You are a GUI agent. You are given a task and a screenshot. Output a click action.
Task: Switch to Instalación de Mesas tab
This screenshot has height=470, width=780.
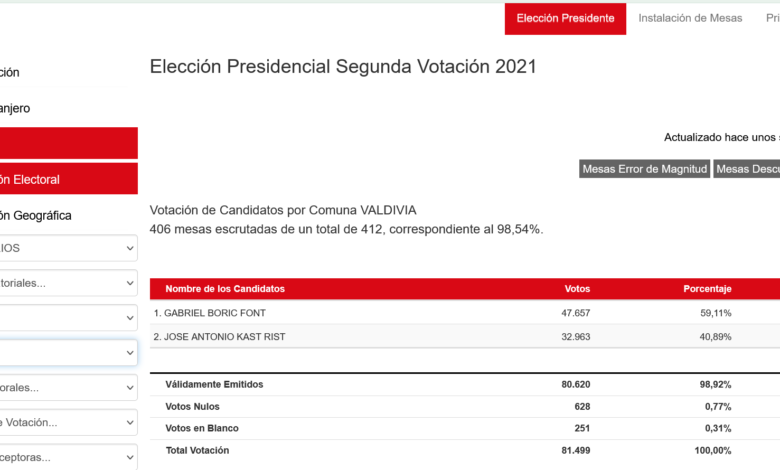tap(690, 19)
